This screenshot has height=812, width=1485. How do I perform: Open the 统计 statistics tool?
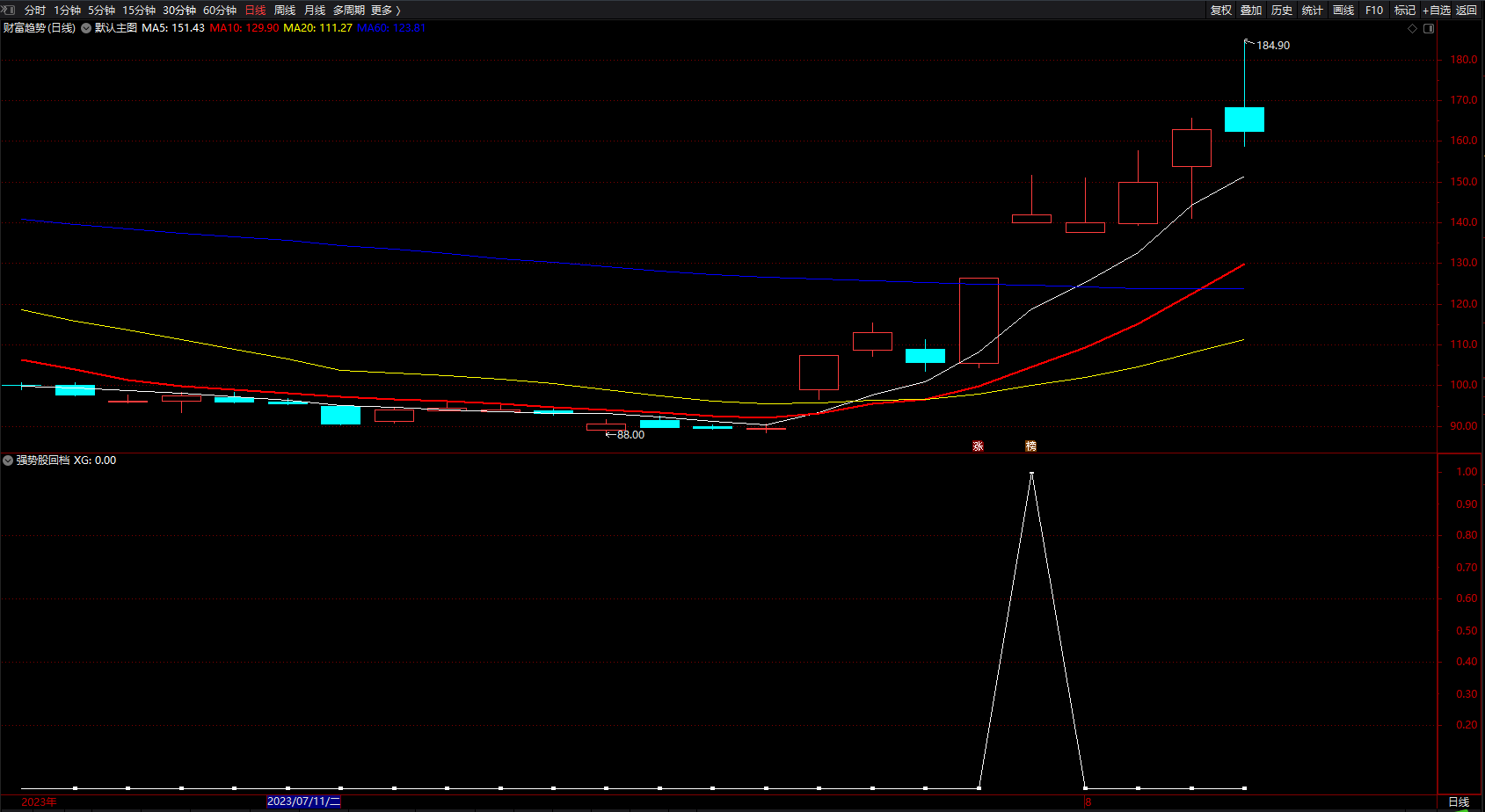pos(1313,10)
